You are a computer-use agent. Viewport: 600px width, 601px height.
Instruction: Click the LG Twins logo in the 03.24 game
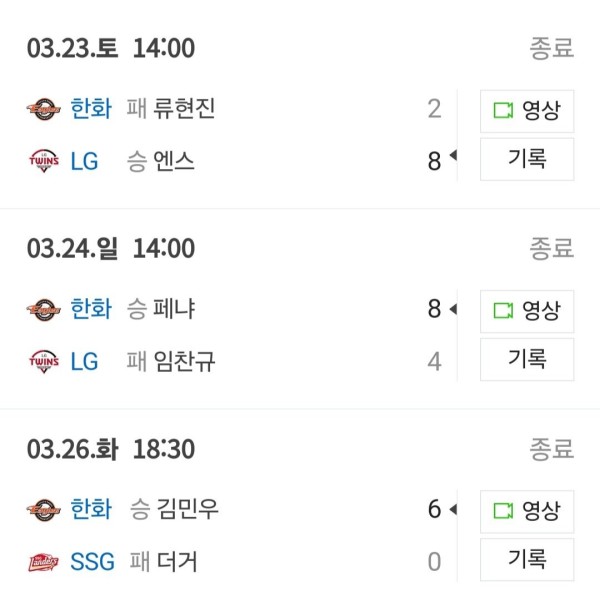pos(44,361)
